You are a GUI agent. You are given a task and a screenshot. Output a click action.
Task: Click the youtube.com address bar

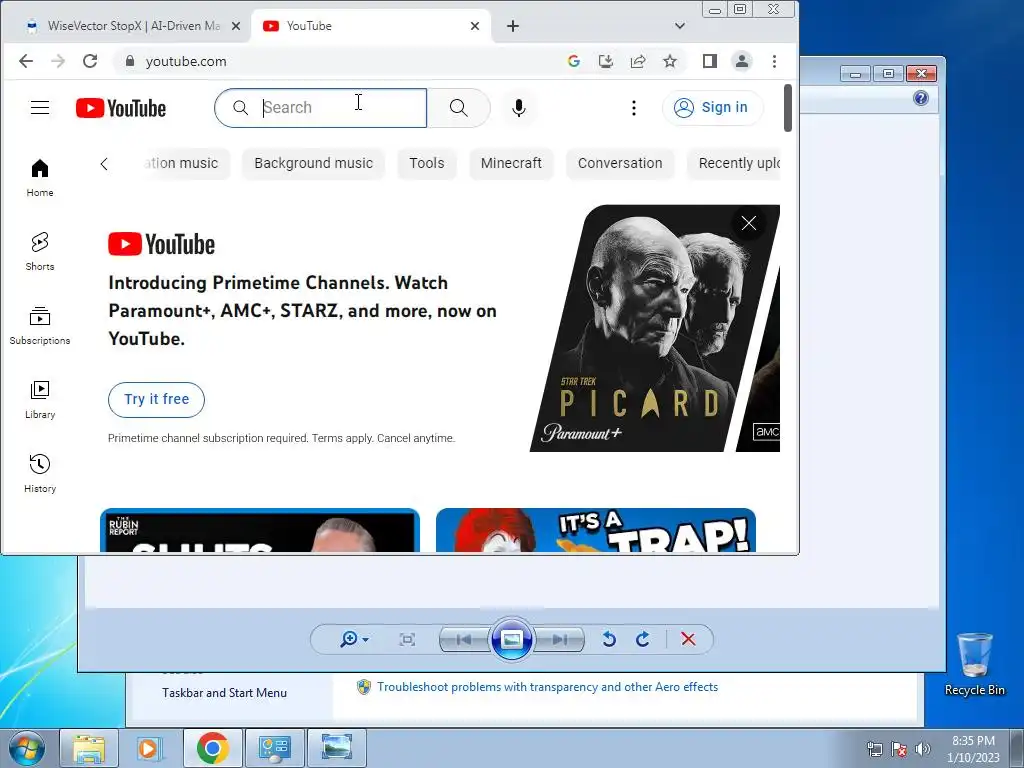tap(340, 61)
